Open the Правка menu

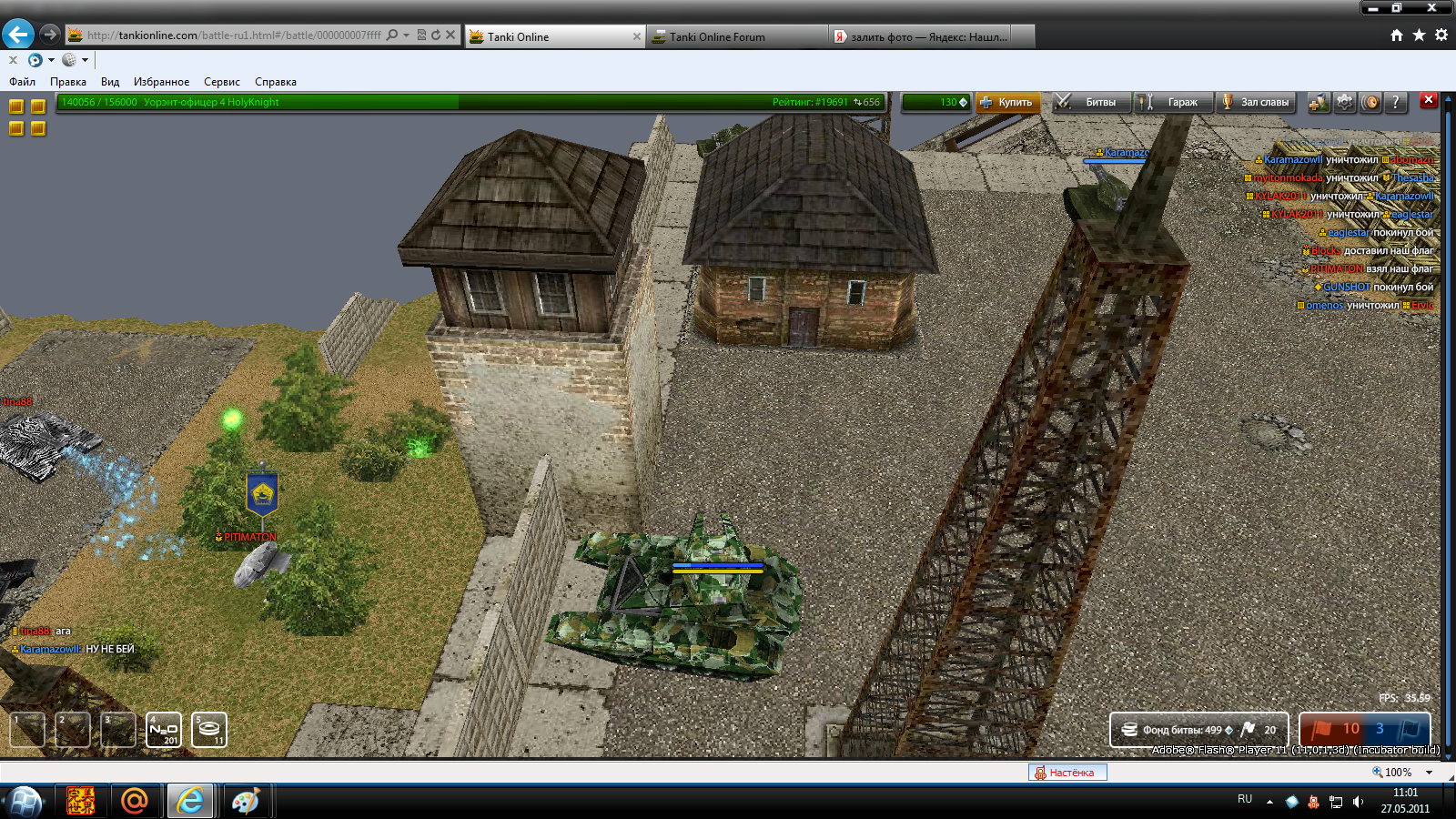[x=68, y=82]
